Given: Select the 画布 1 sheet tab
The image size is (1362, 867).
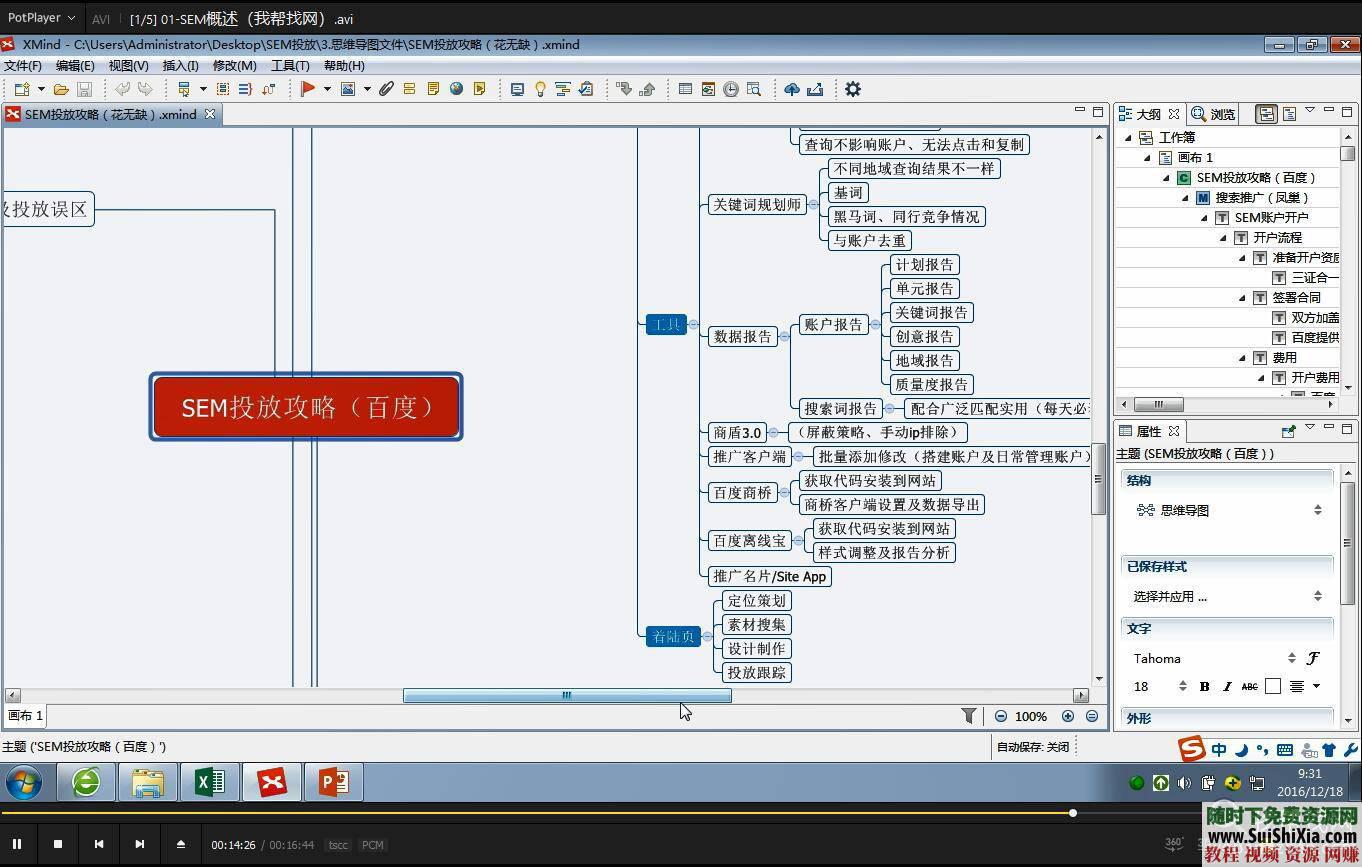Looking at the screenshot, I should coord(26,715).
